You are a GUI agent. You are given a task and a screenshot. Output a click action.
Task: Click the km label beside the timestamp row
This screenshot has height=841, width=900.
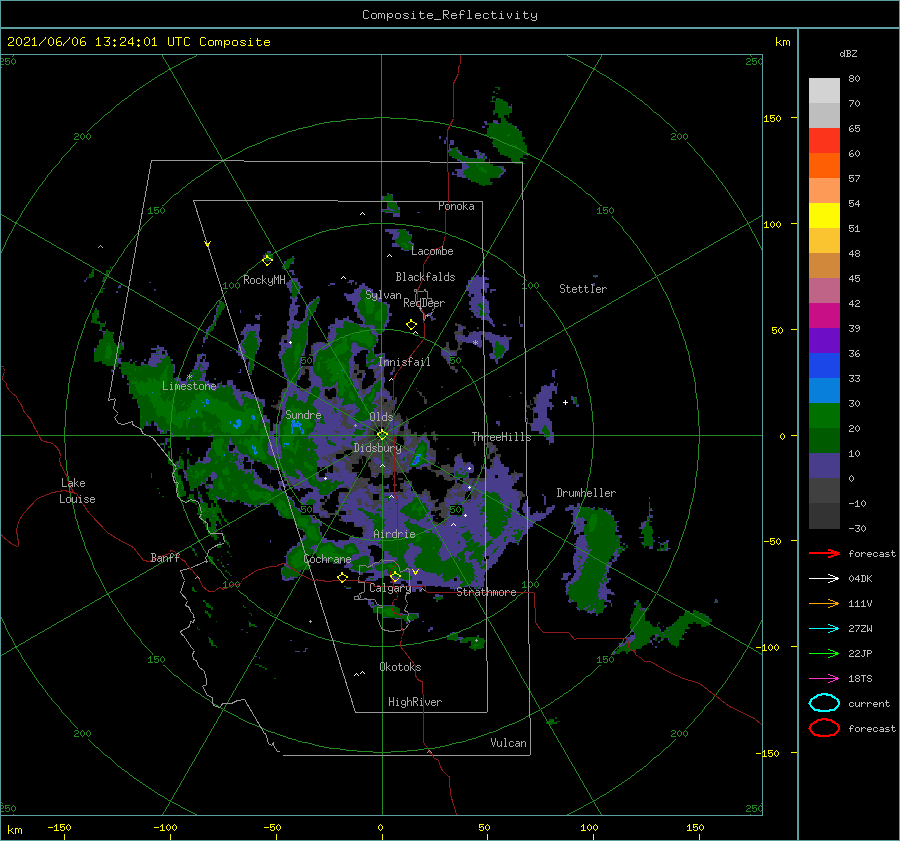point(782,42)
